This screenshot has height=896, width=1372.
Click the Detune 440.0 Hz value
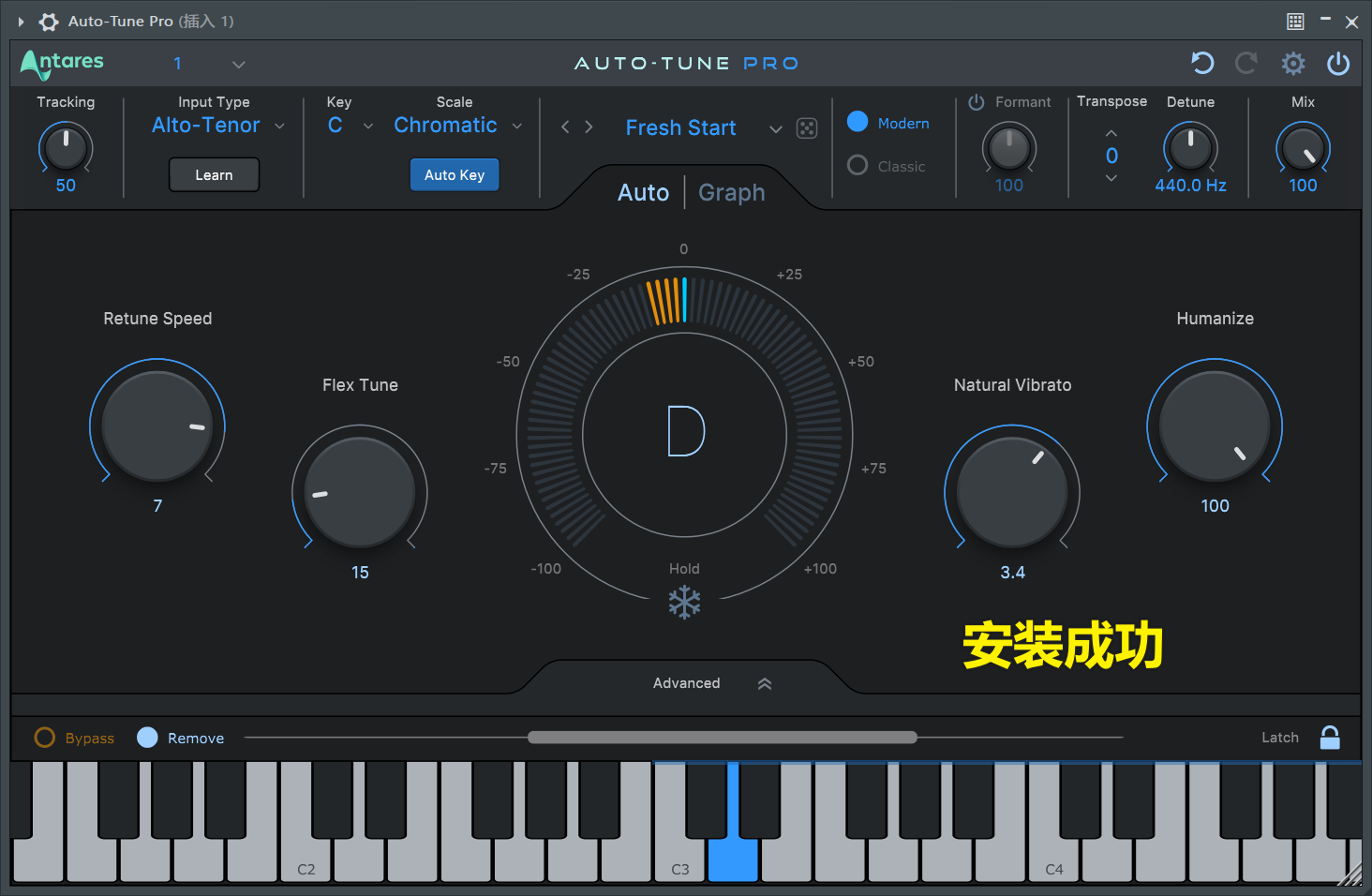coord(1190,186)
